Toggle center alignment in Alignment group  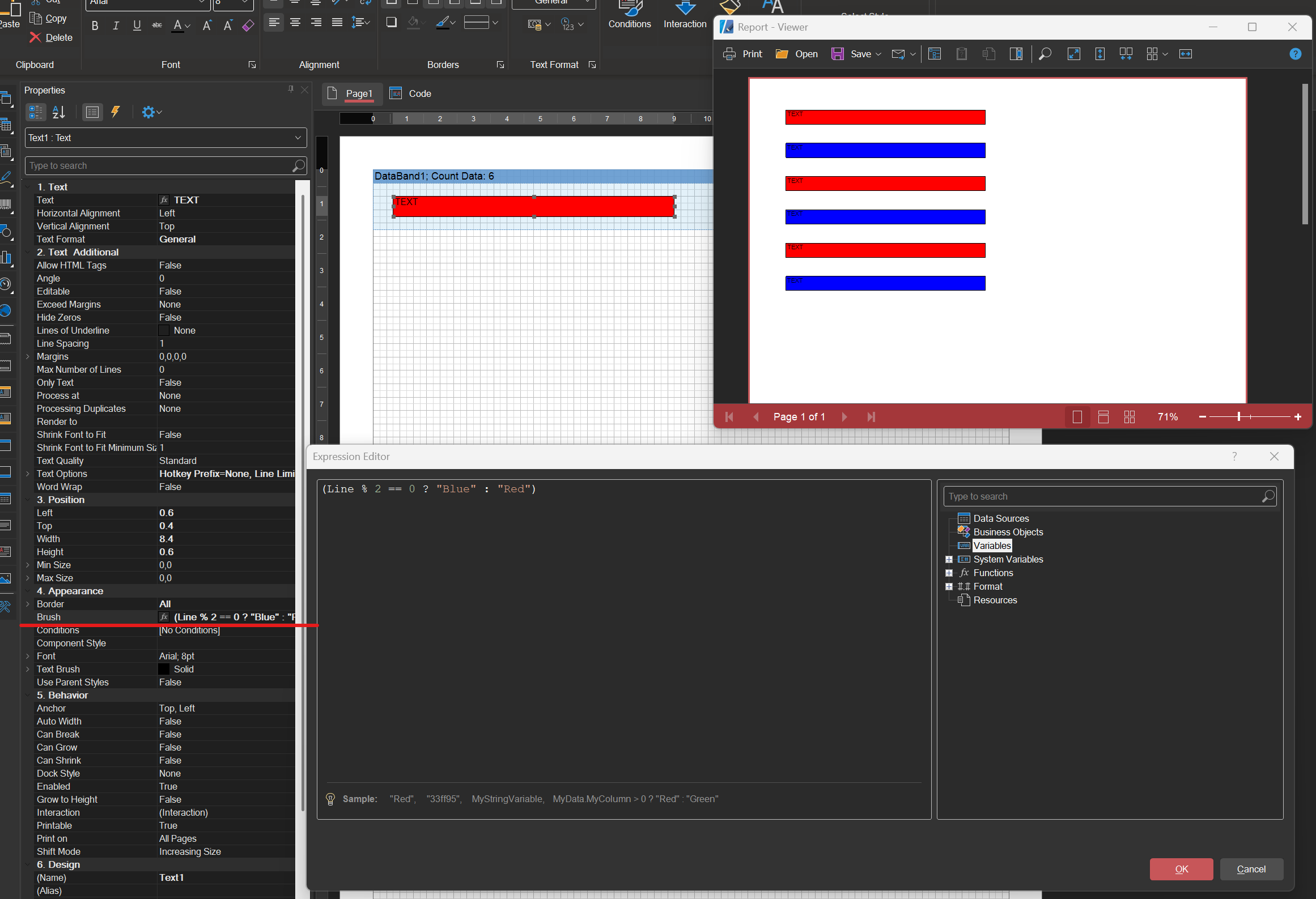[x=295, y=23]
